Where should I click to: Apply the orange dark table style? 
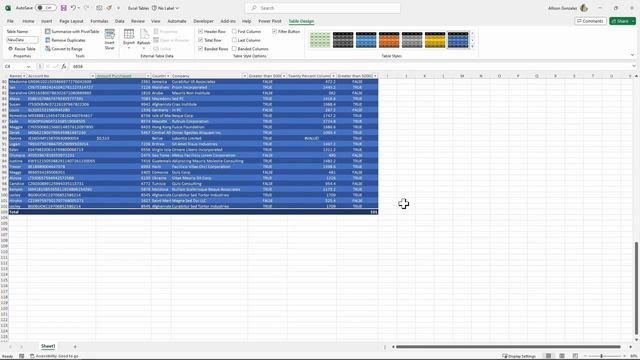point(389,40)
